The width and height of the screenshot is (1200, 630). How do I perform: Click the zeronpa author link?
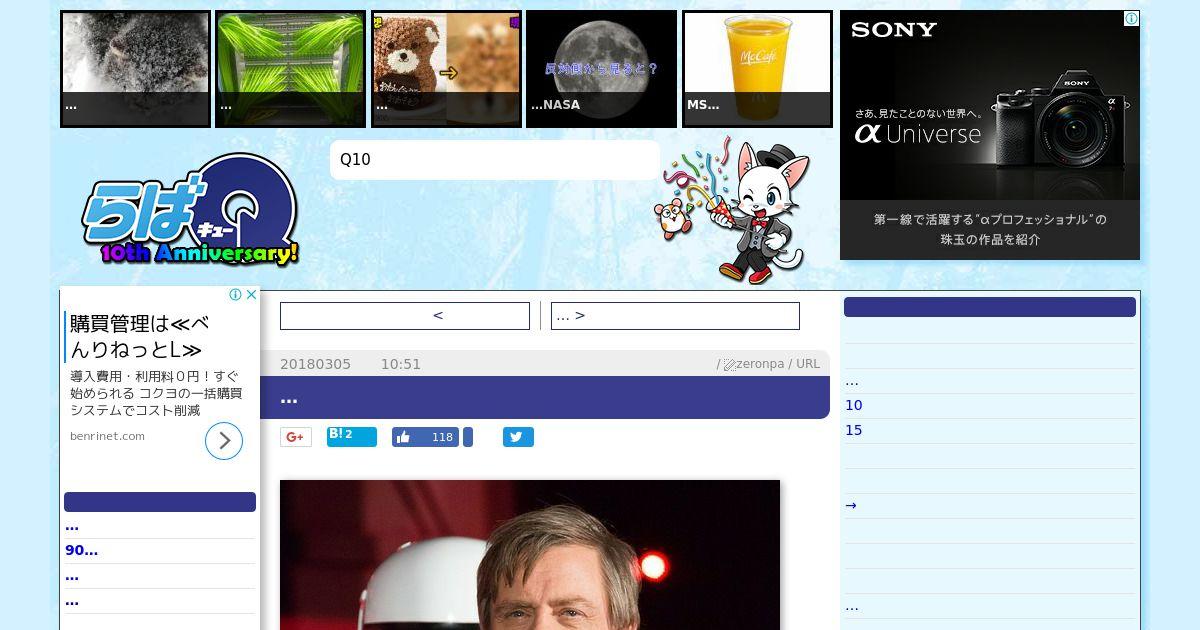[x=760, y=364]
